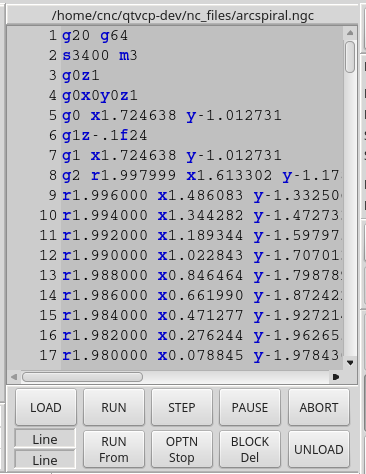Click the vertical scrollbar handle
This screenshot has height=474, width=366.
(350, 57)
